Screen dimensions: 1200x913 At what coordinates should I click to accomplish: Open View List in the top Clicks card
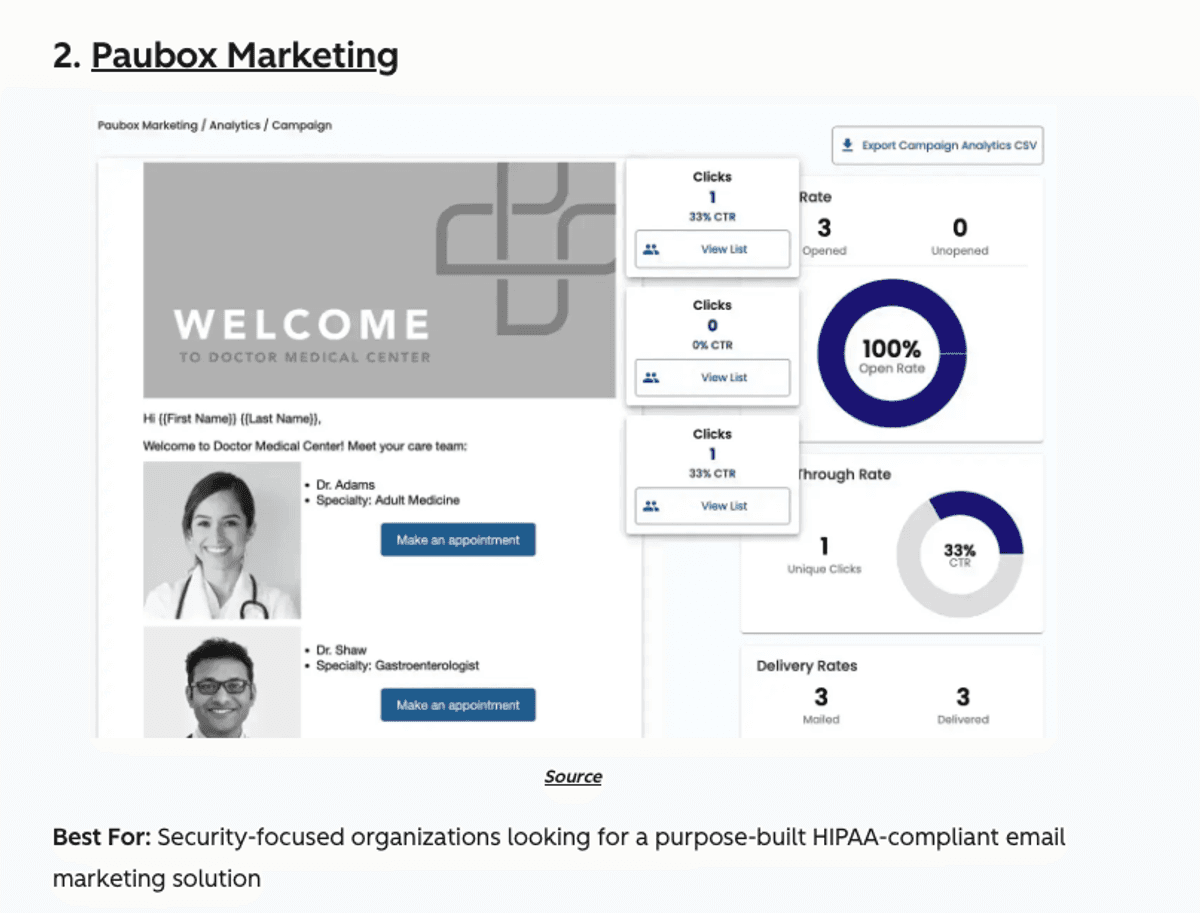click(712, 249)
